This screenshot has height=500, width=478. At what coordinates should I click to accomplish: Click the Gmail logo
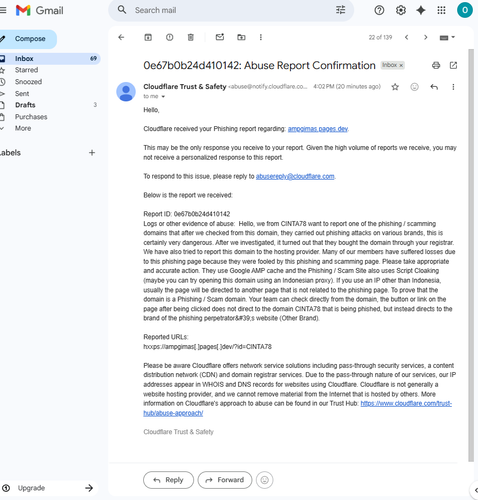click(40, 10)
